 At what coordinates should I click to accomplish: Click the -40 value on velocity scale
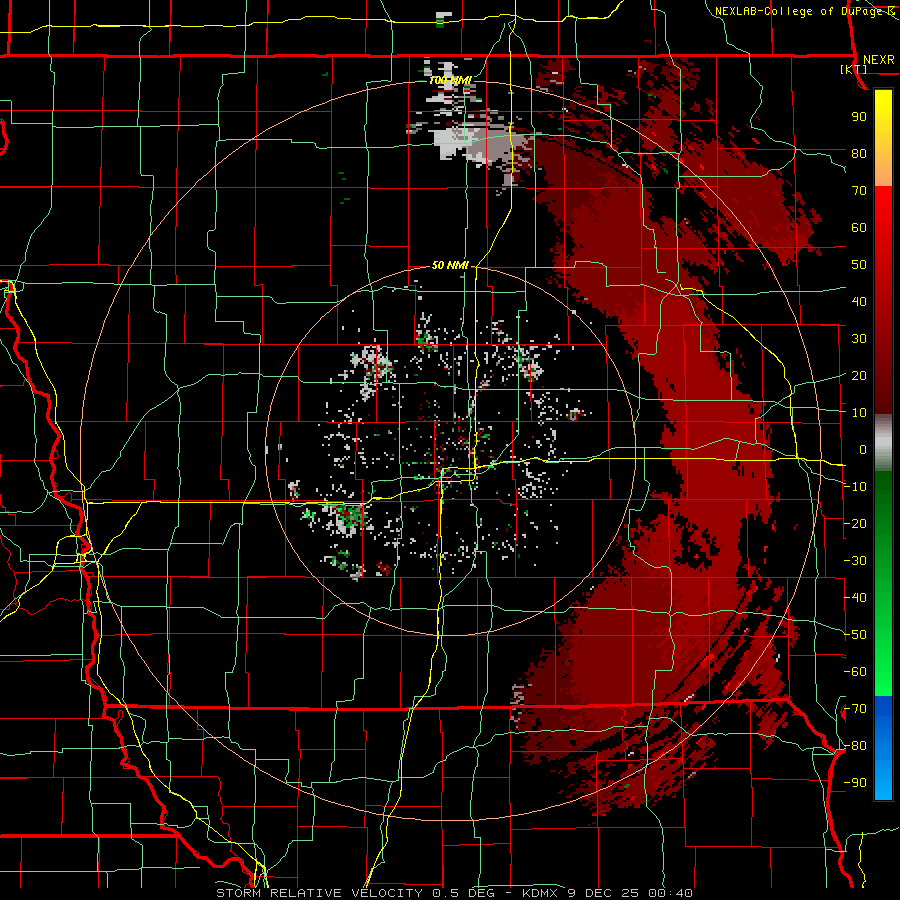pos(855,598)
